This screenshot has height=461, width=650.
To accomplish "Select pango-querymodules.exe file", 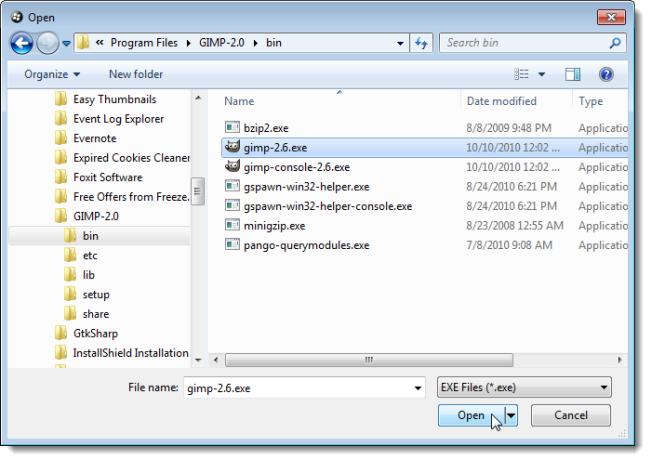I will pos(306,245).
